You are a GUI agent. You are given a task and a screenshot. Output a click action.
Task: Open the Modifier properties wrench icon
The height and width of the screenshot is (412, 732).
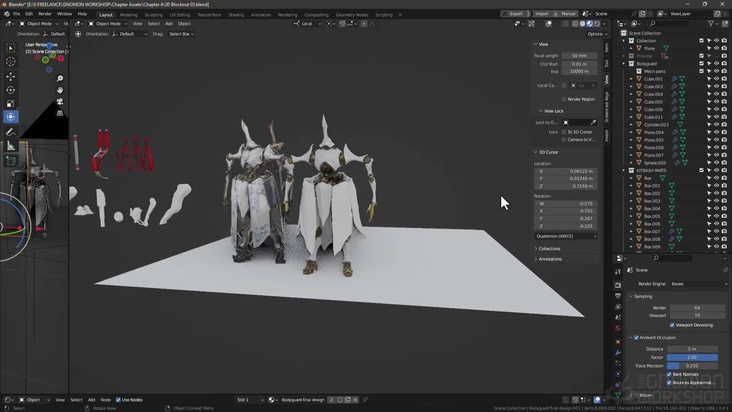tap(618, 352)
